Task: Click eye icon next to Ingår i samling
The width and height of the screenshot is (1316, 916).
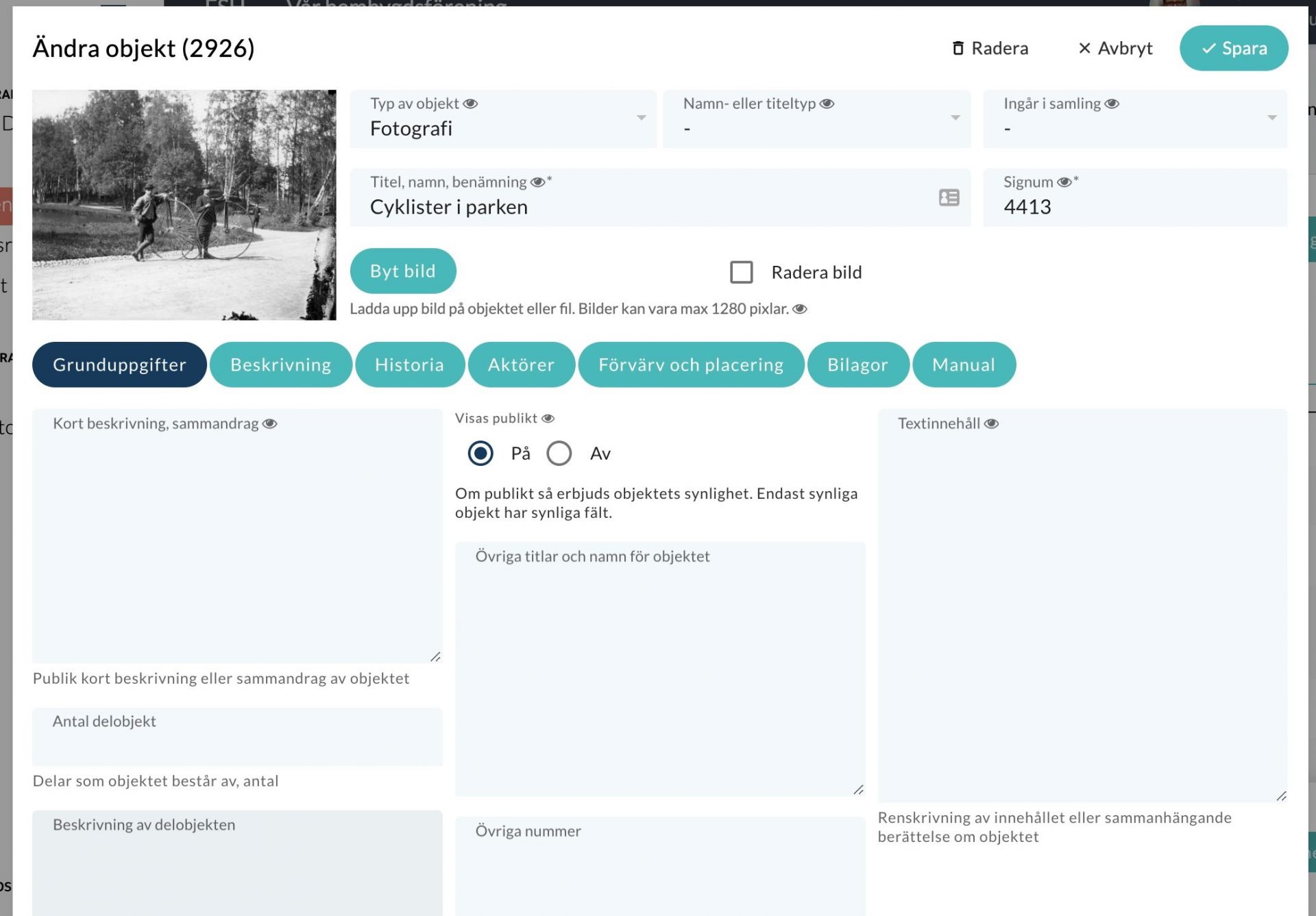Action: pyautogui.click(x=1112, y=104)
